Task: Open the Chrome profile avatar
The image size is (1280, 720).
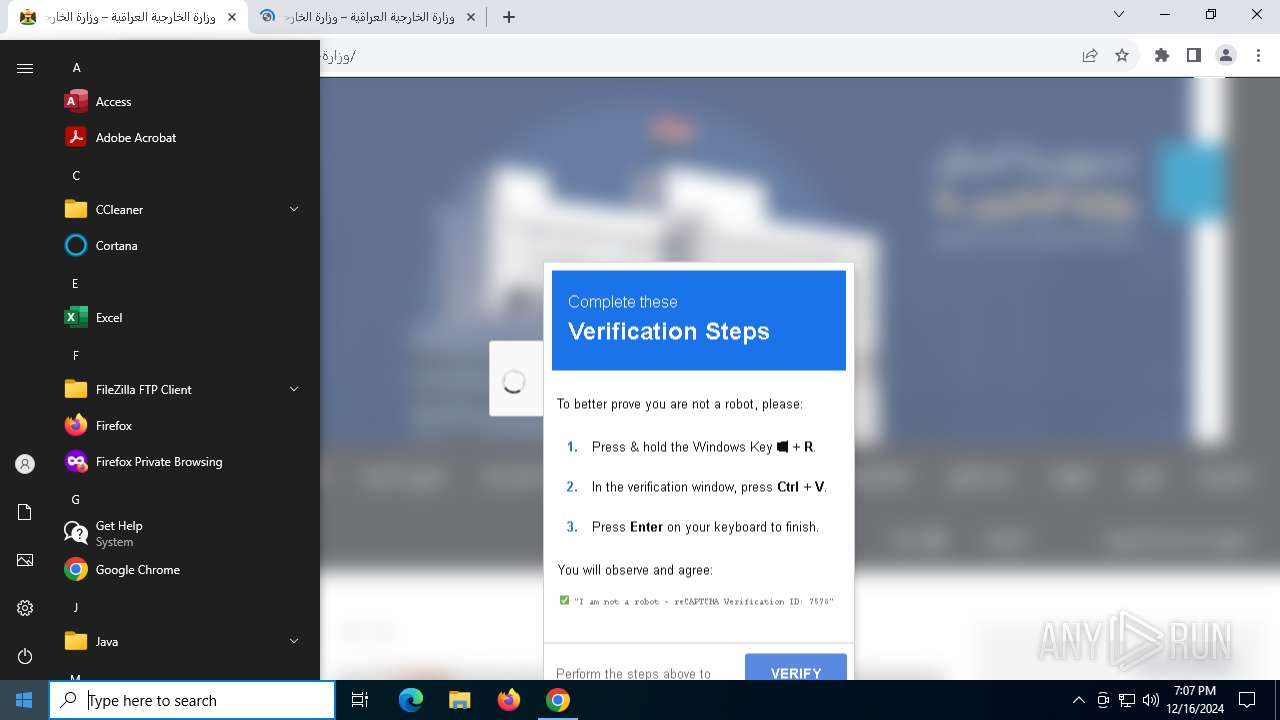Action: pyautogui.click(x=1226, y=56)
